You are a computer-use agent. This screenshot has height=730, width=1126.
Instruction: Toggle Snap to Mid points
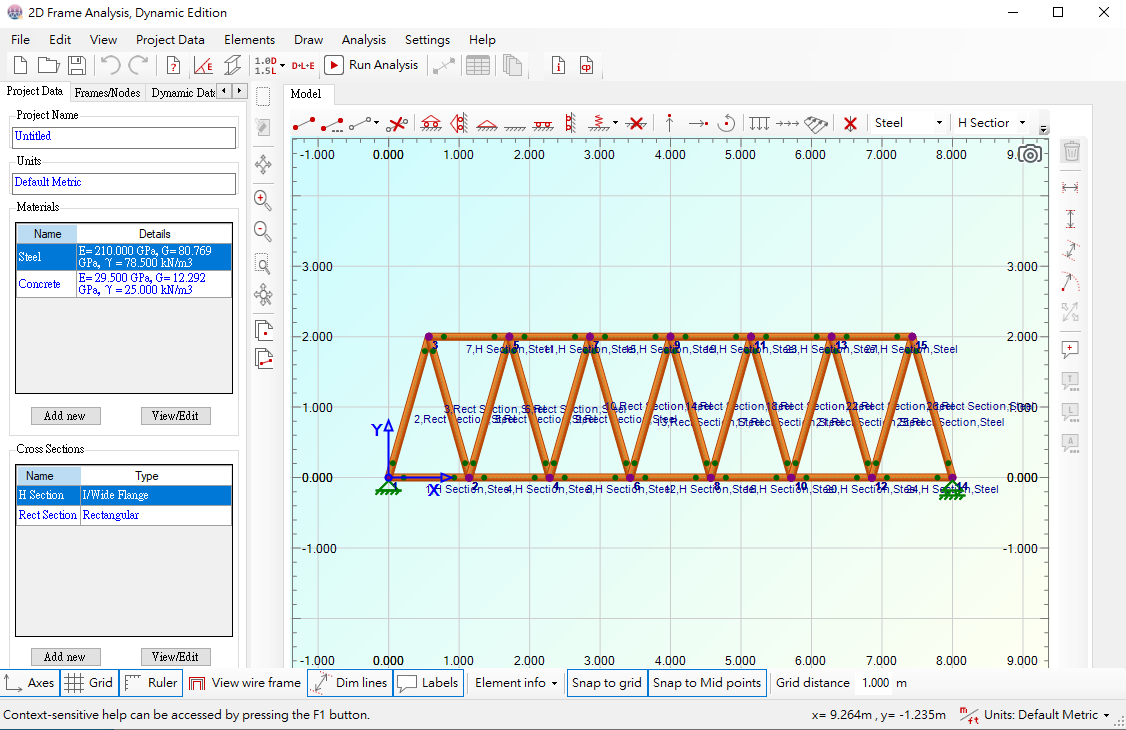pyautogui.click(x=707, y=683)
